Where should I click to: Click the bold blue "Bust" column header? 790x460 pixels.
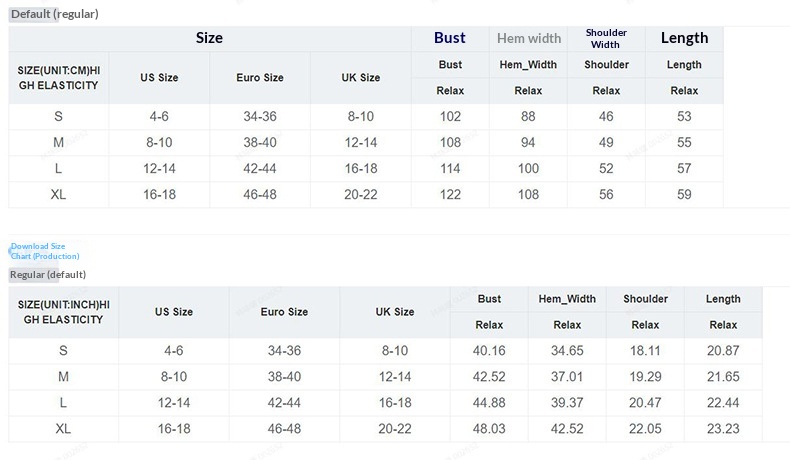(450, 38)
